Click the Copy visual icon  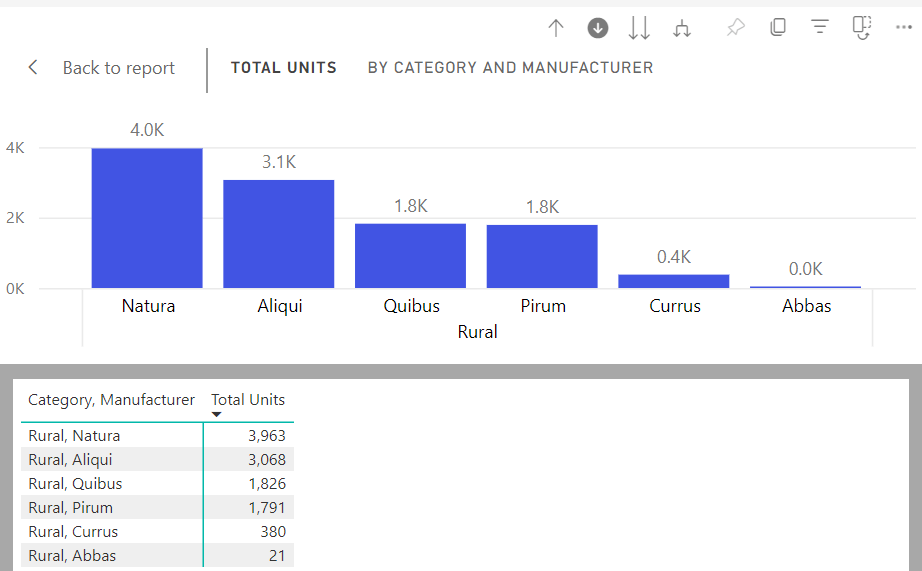tap(777, 28)
